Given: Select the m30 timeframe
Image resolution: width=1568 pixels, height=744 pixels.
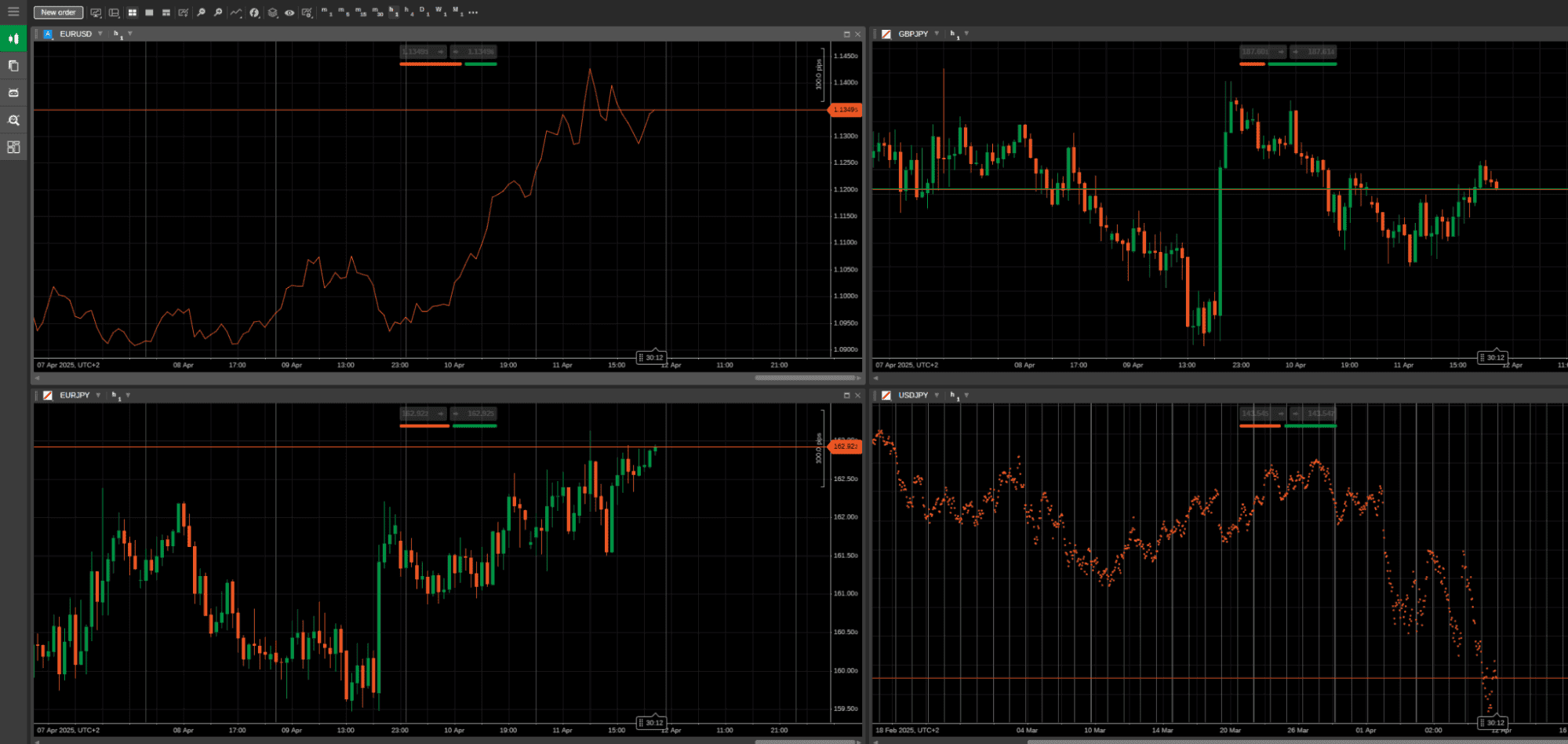Looking at the screenshot, I should click(378, 12).
